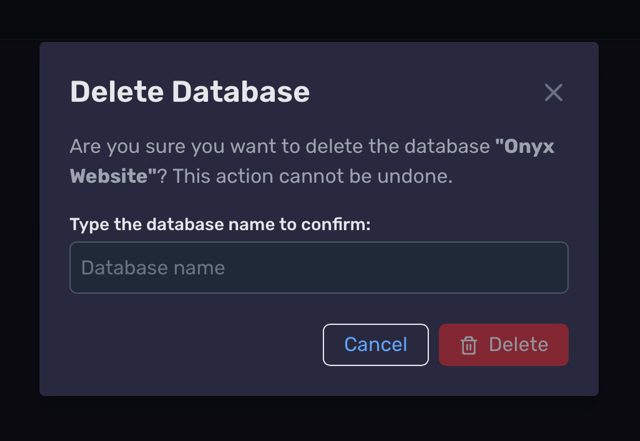Click the empty dialog area left of Cancel

point(196,345)
